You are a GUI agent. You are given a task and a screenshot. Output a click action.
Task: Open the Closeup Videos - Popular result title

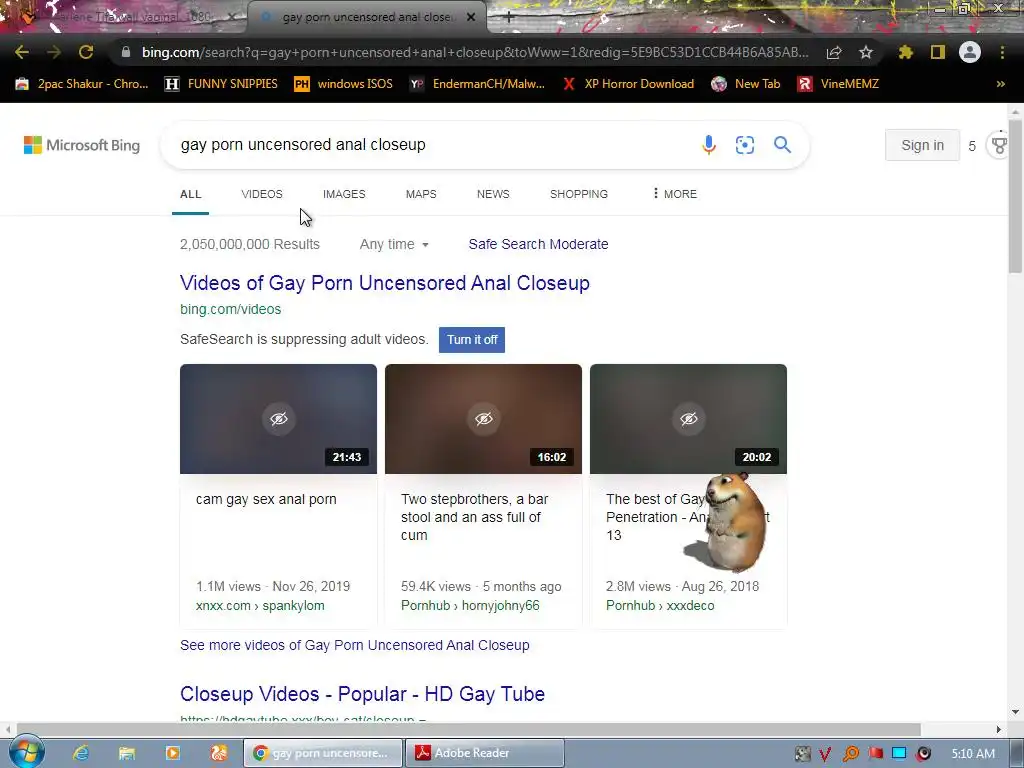(x=362, y=694)
